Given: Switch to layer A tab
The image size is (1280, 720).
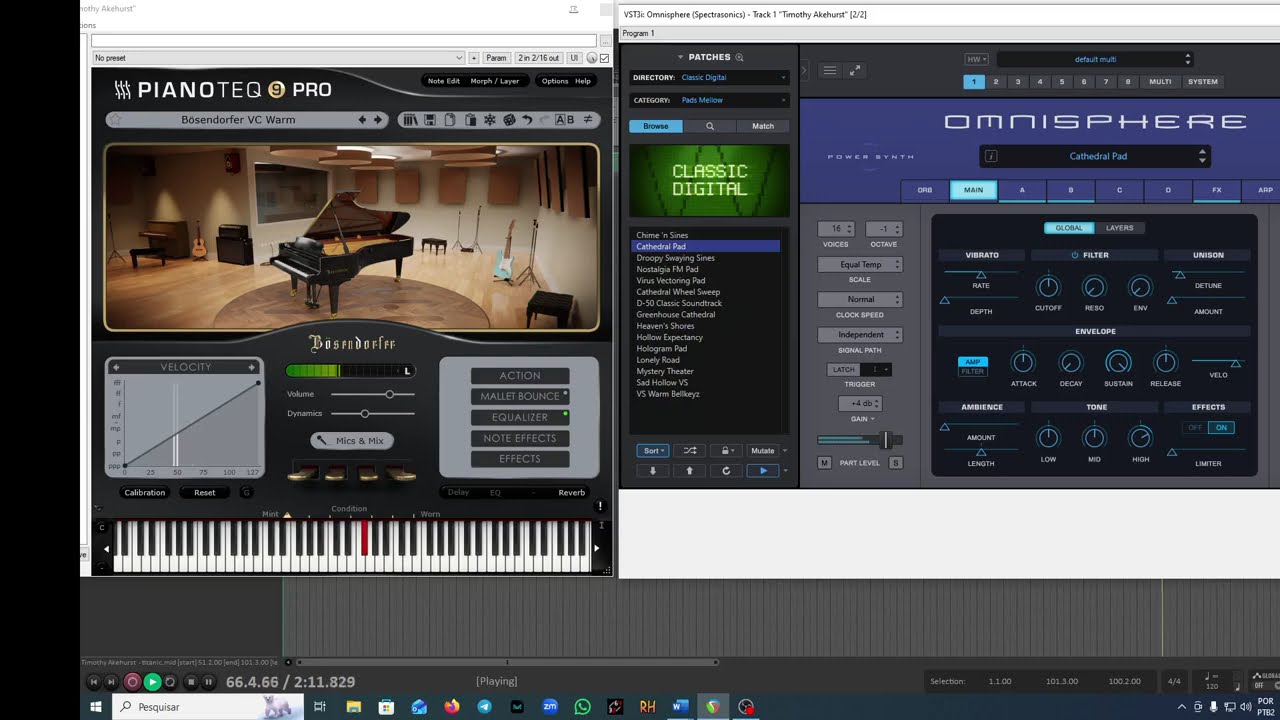Looking at the screenshot, I should (x=1022, y=190).
